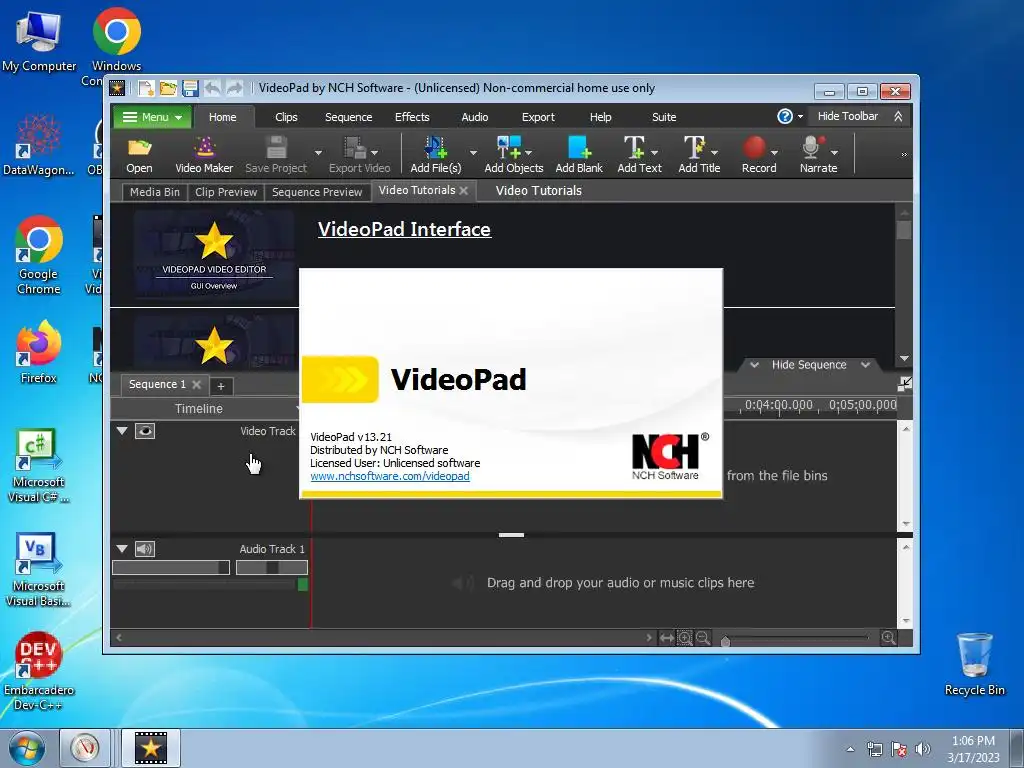Expand the Save Project dropdown arrow
Screen dimensions: 1024x768
coord(318,153)
